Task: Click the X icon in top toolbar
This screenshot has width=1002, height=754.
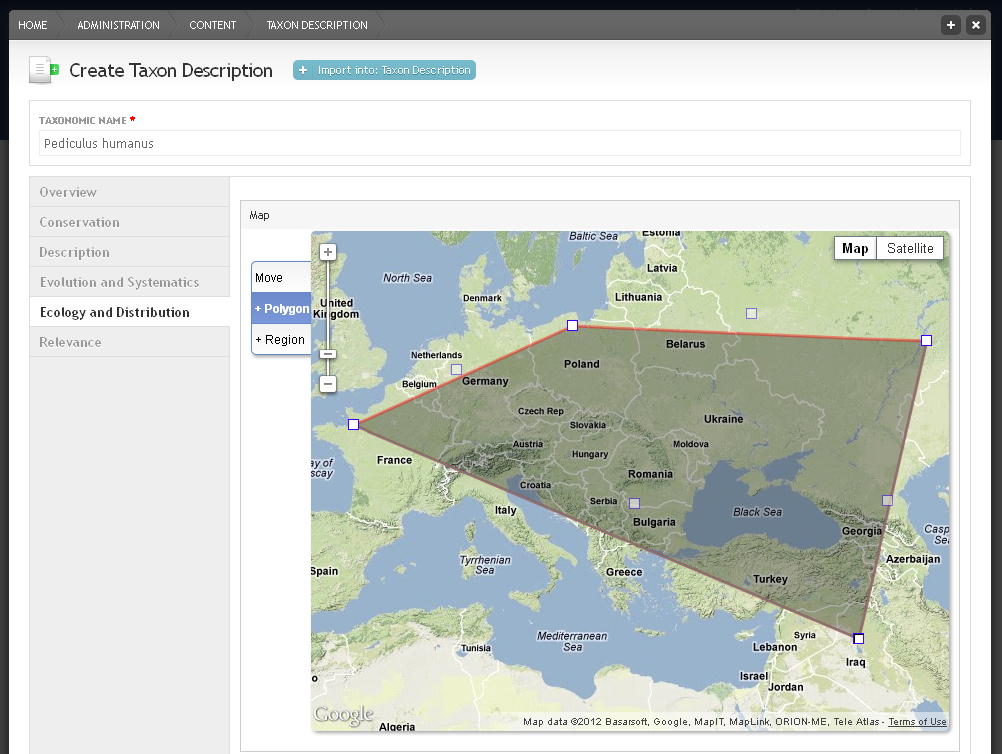Action: [976, 25]
